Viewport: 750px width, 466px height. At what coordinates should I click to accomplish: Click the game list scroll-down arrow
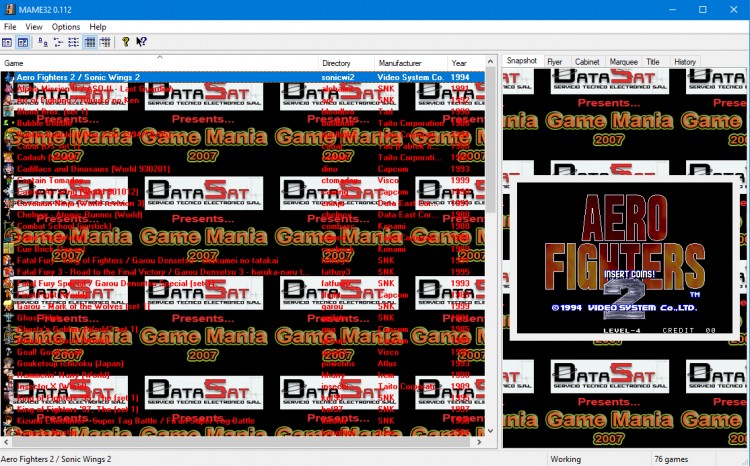tap(490, 431)
